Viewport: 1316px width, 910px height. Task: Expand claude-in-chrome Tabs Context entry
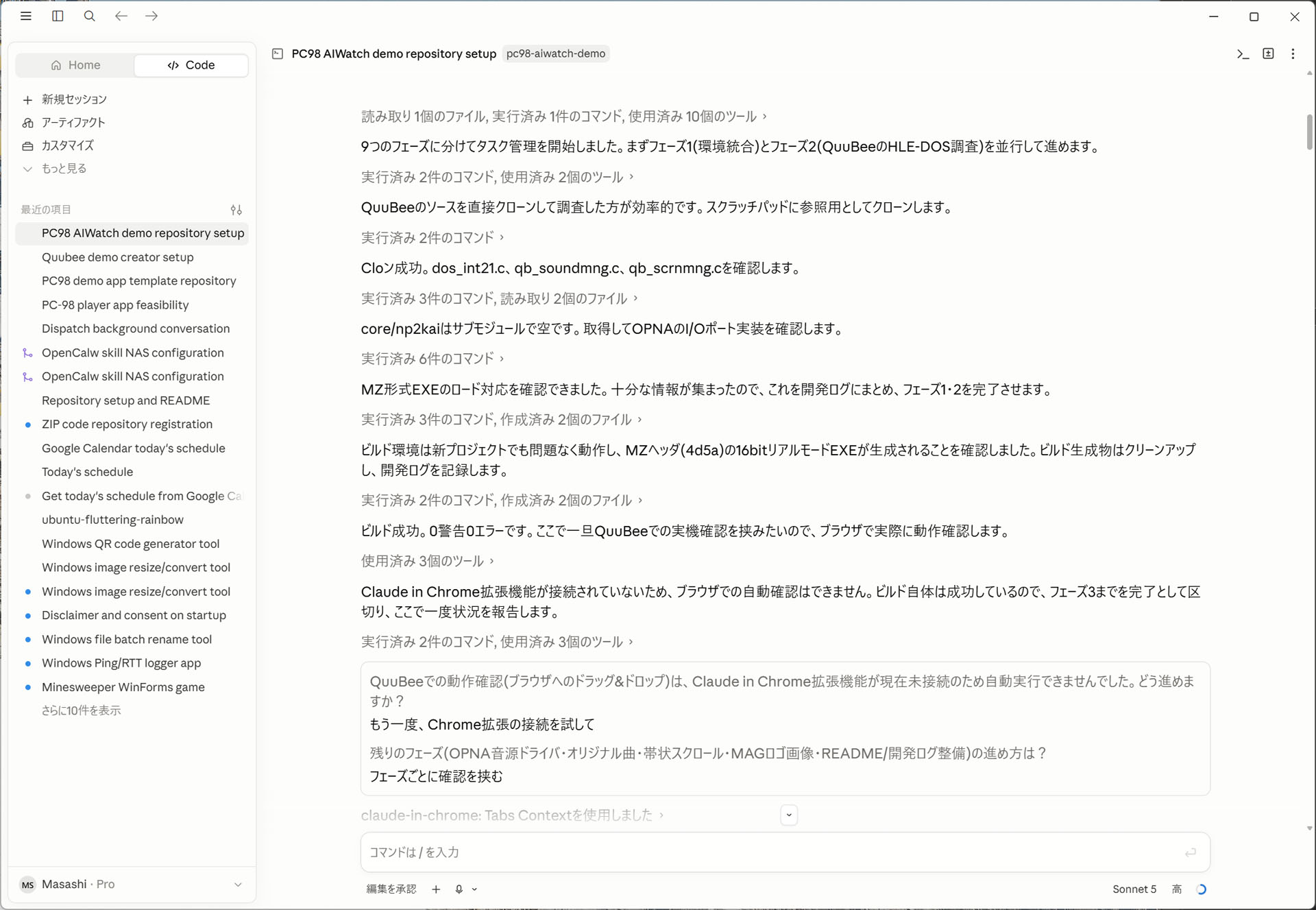click(512, 815)
